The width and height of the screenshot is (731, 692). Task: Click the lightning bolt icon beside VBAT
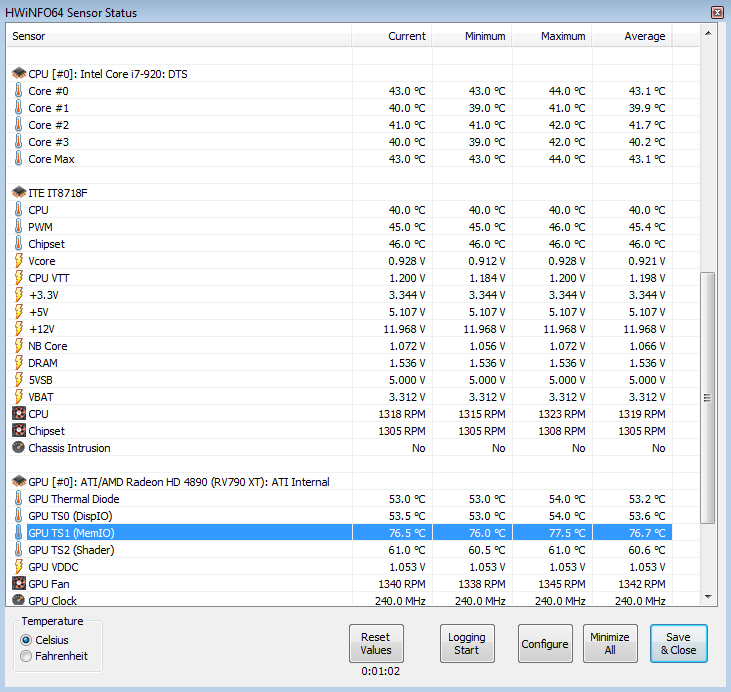coord(19,397)
